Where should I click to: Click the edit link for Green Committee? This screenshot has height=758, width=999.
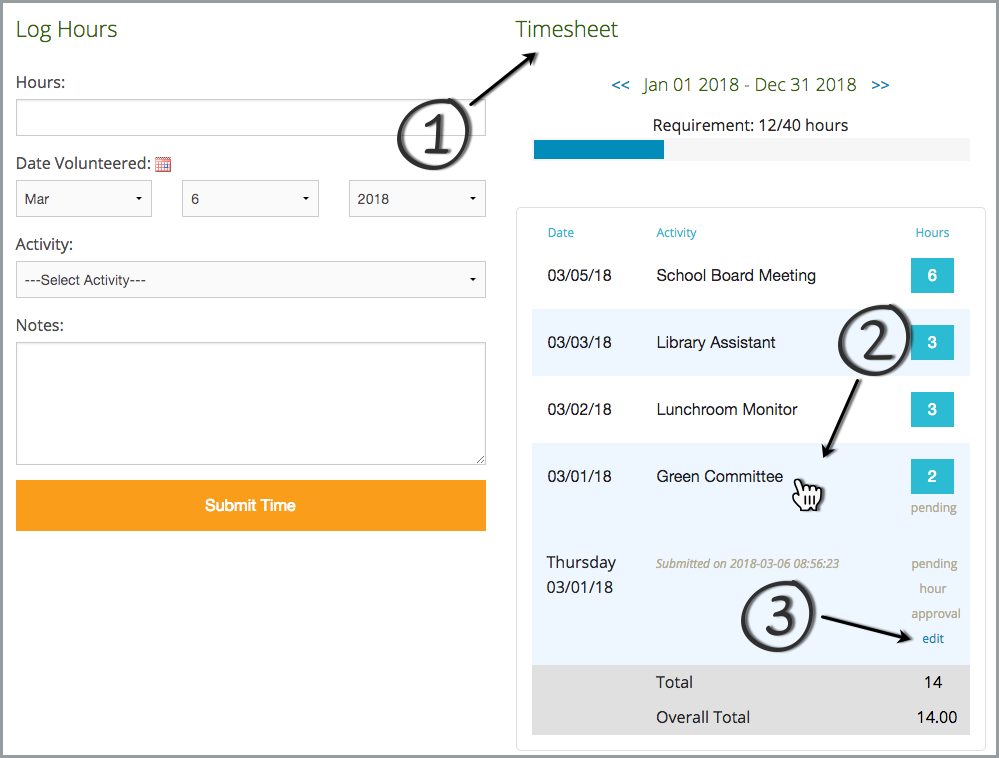pos(933,638)
